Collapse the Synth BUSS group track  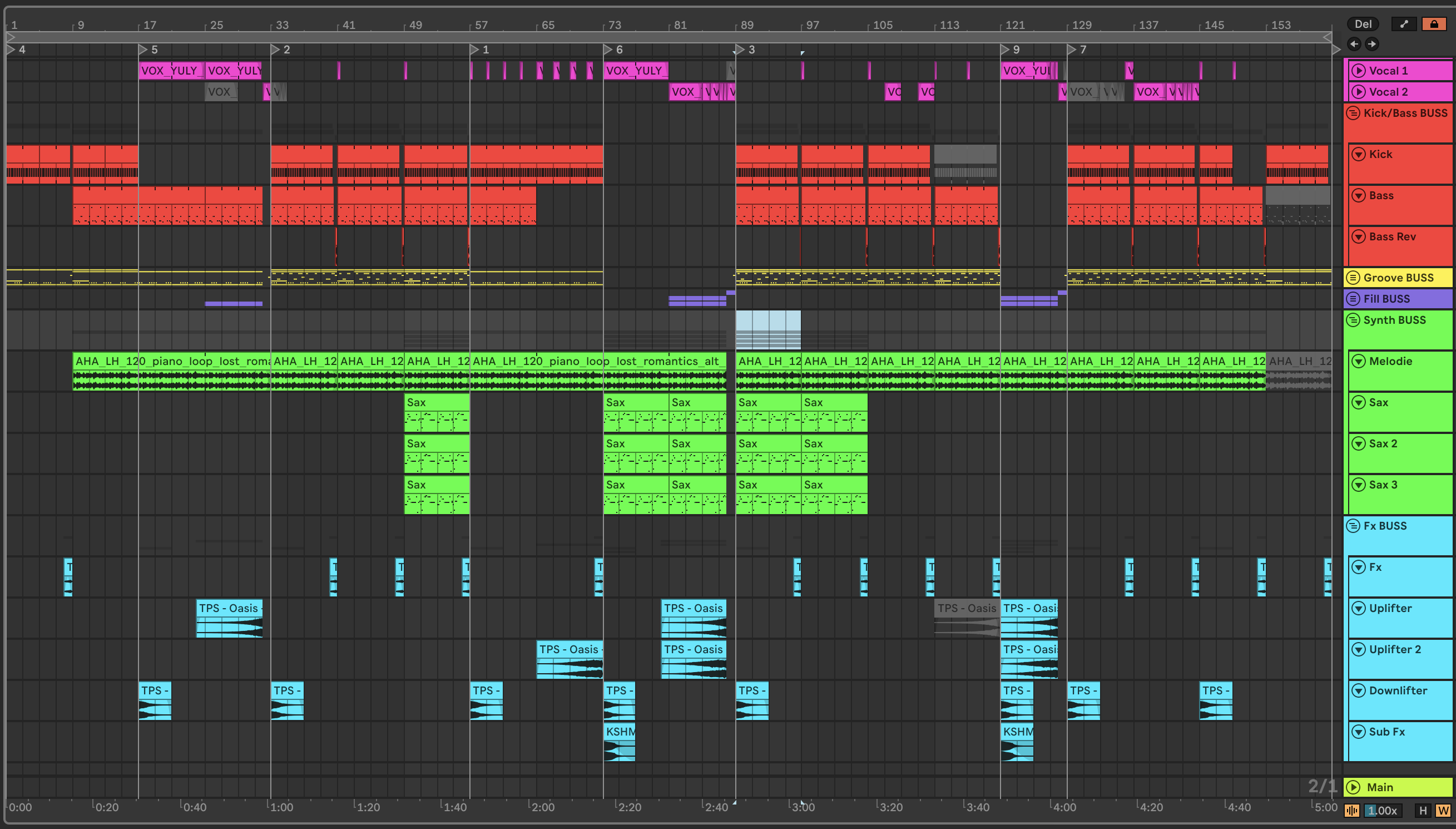[1353, 320]
